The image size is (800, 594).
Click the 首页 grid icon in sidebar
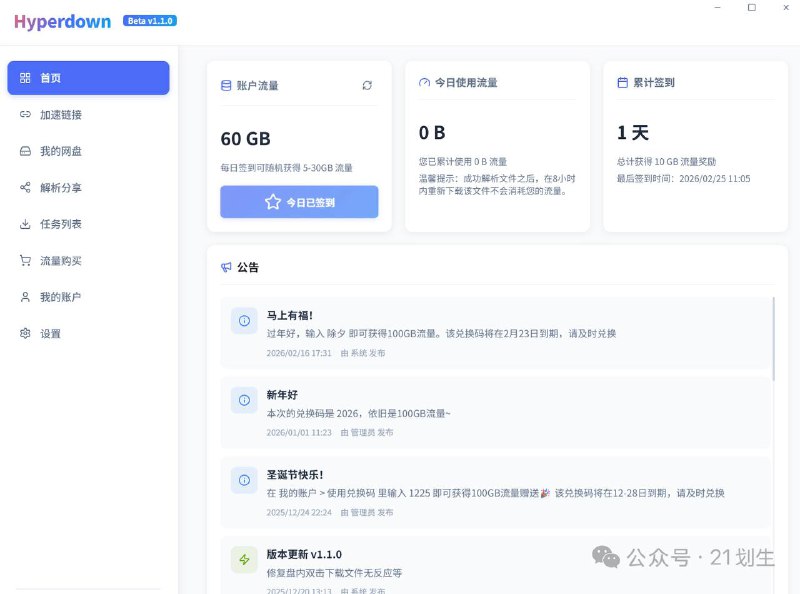pyautogui.click(x=25, y=78)
